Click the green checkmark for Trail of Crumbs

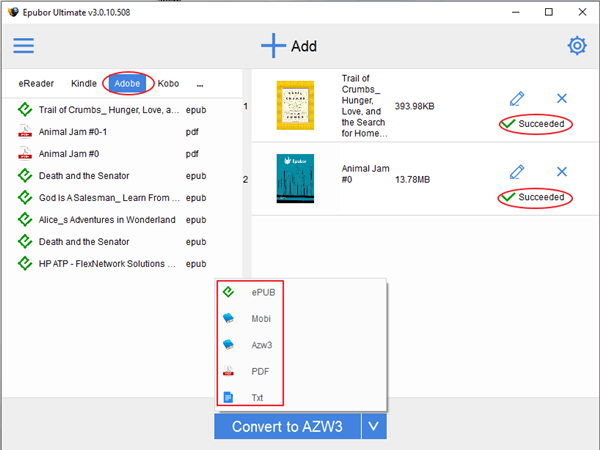[508, 123]
